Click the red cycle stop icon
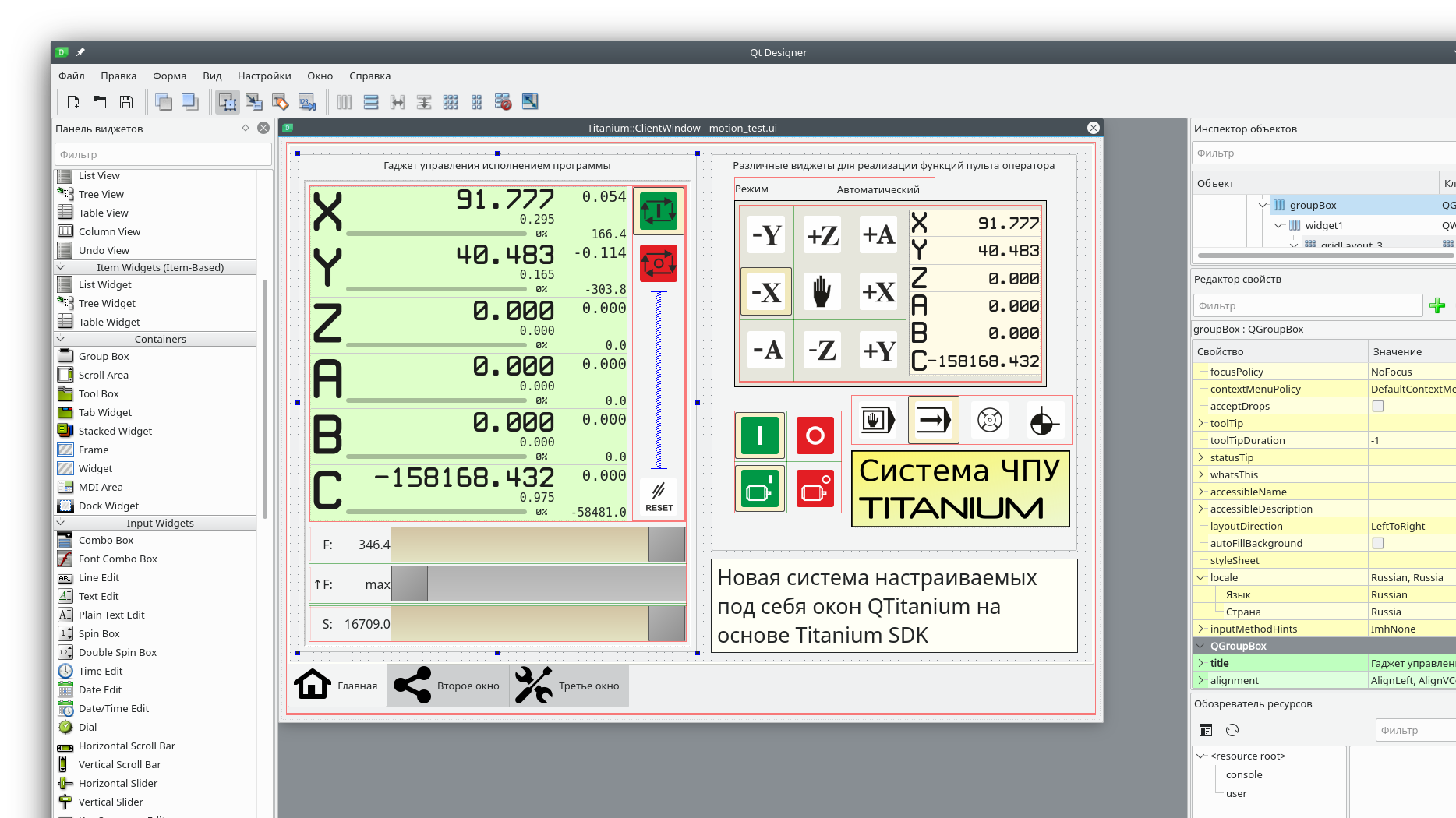The image size is (1456, 818). (x=659, y=263)
